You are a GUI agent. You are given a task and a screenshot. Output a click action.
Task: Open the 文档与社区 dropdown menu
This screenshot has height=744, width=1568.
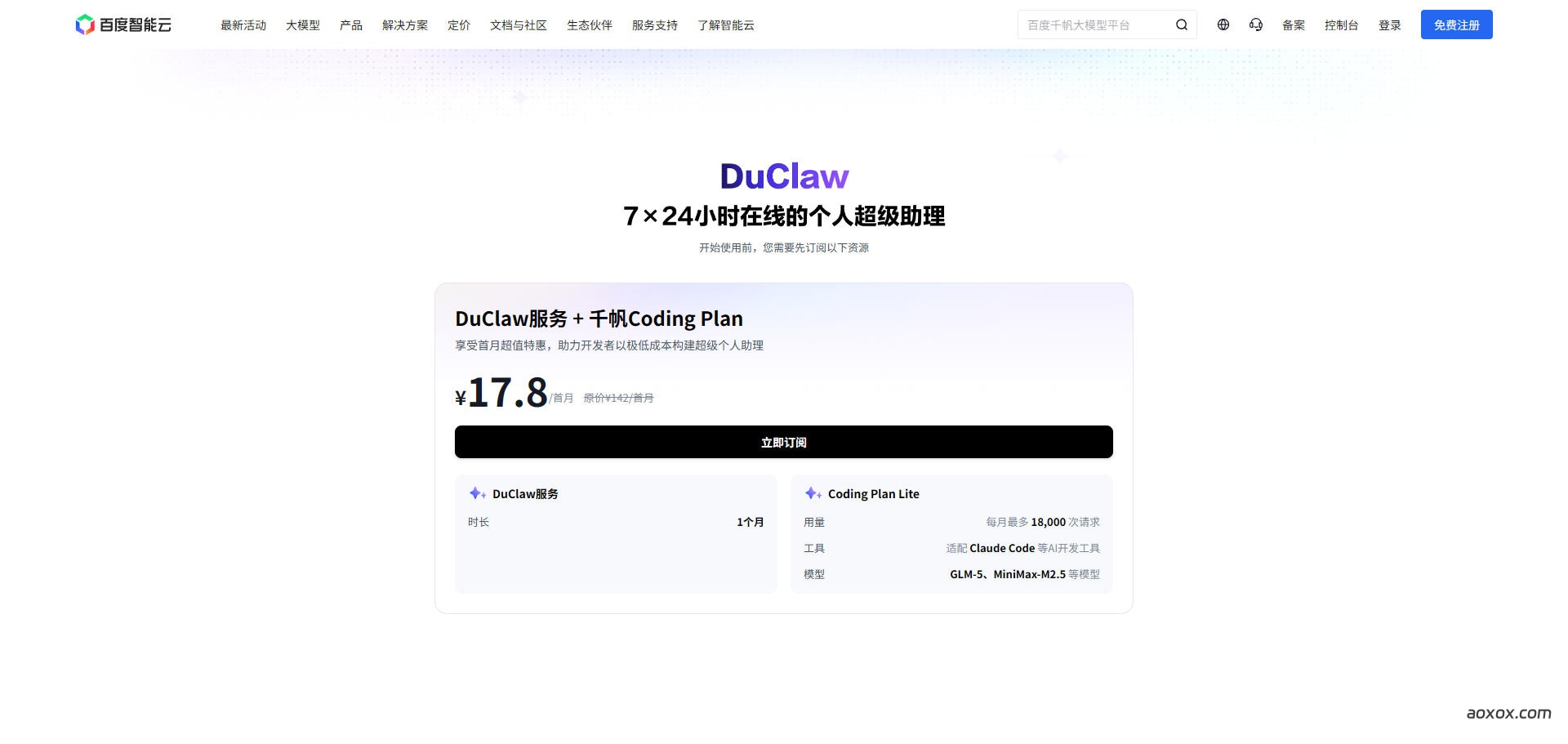(x=517, y=25)
